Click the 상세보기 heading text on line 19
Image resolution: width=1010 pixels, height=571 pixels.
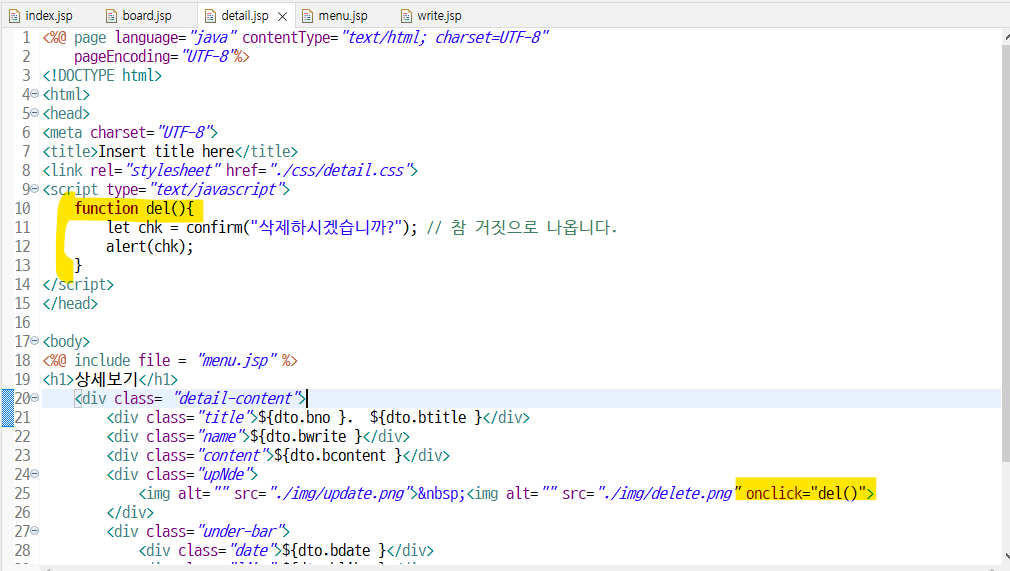pos(106,379)
